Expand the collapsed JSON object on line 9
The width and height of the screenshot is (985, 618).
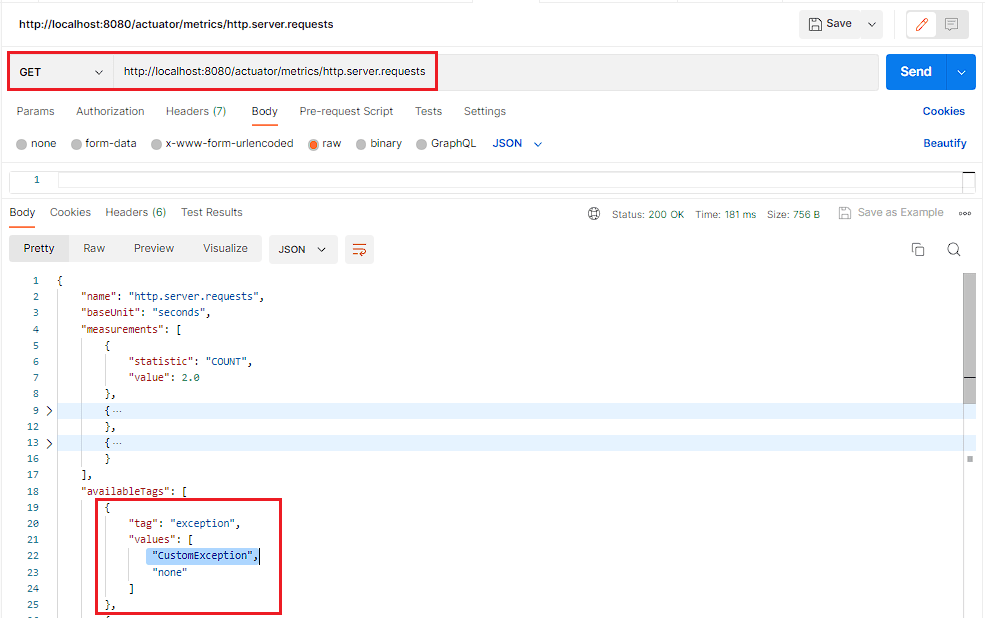pos(49,410)
